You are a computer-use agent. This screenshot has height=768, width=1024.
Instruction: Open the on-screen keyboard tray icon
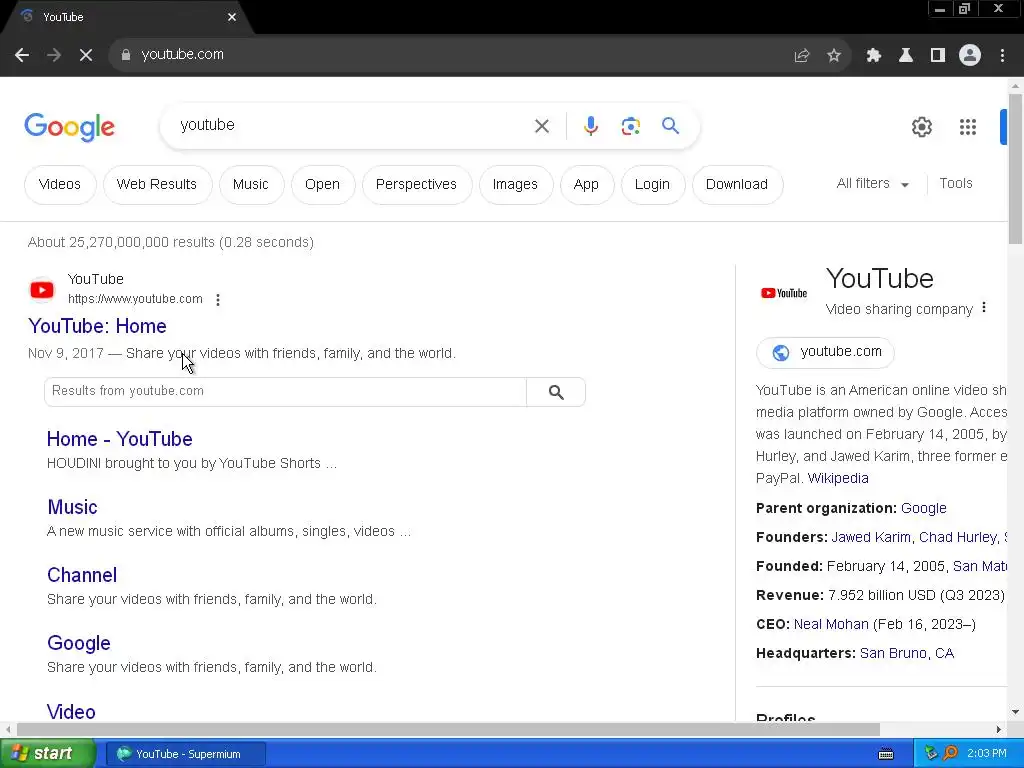click(886, 754)
